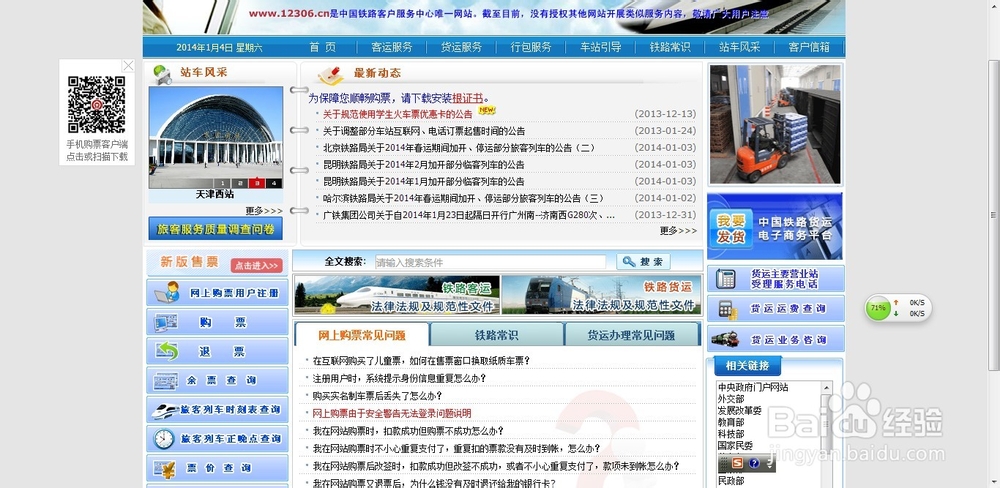This screenshot has width=1000, height=488.
Task: Click 更多 under station photos
Action: click(264, 211)
